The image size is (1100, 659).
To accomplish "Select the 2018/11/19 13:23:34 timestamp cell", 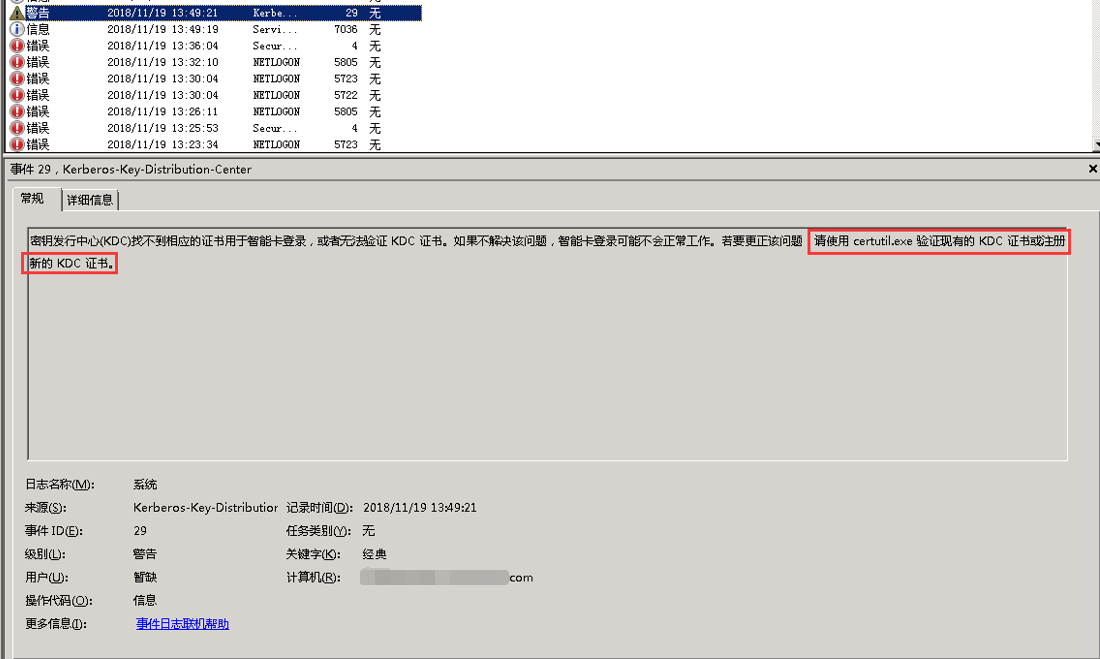I will (x=163, y=144).
